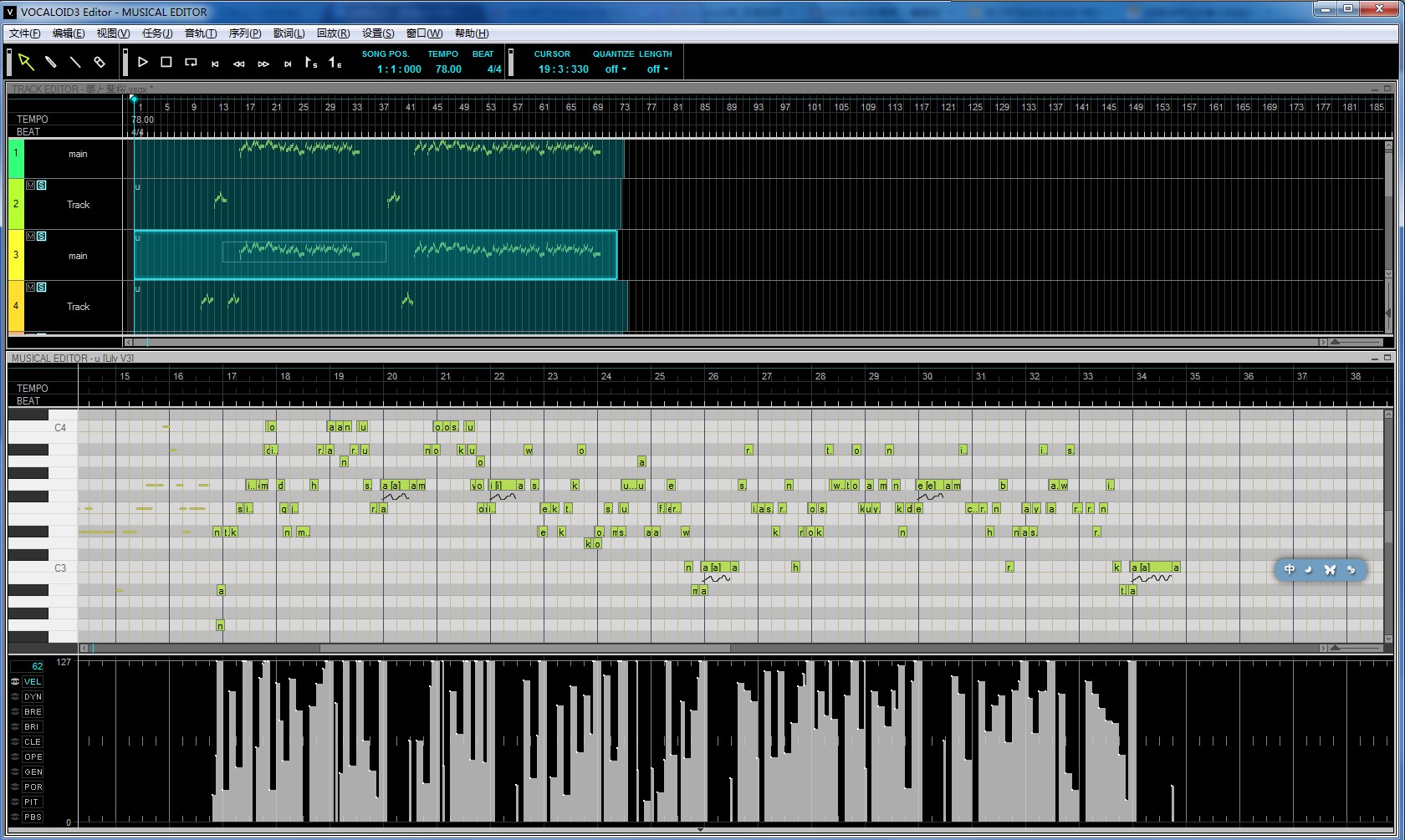
Task: Toggle solo S on track 3 main
Action: pos(42,236)
